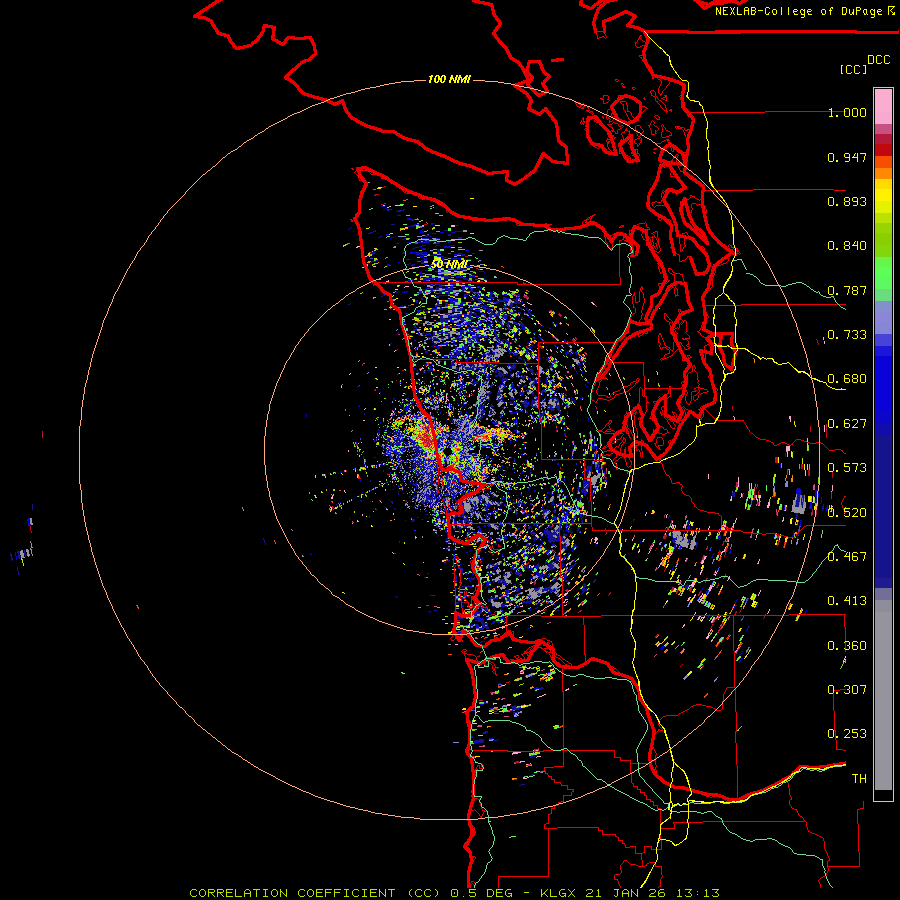Click the 0.413 scale value
900x900 pixels.
[847, 601]
